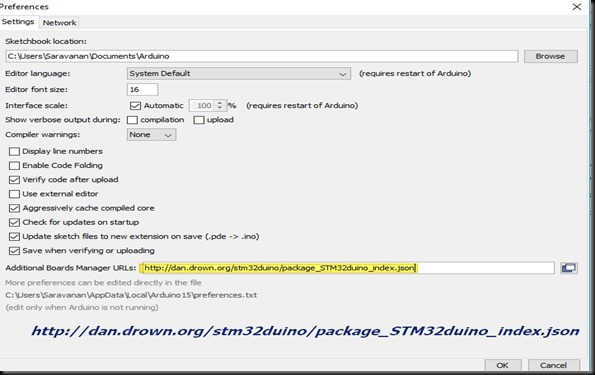This screenshot has height=375, width=595.
Task: Click the interface scale percentage field
Action: coord(202,106)
